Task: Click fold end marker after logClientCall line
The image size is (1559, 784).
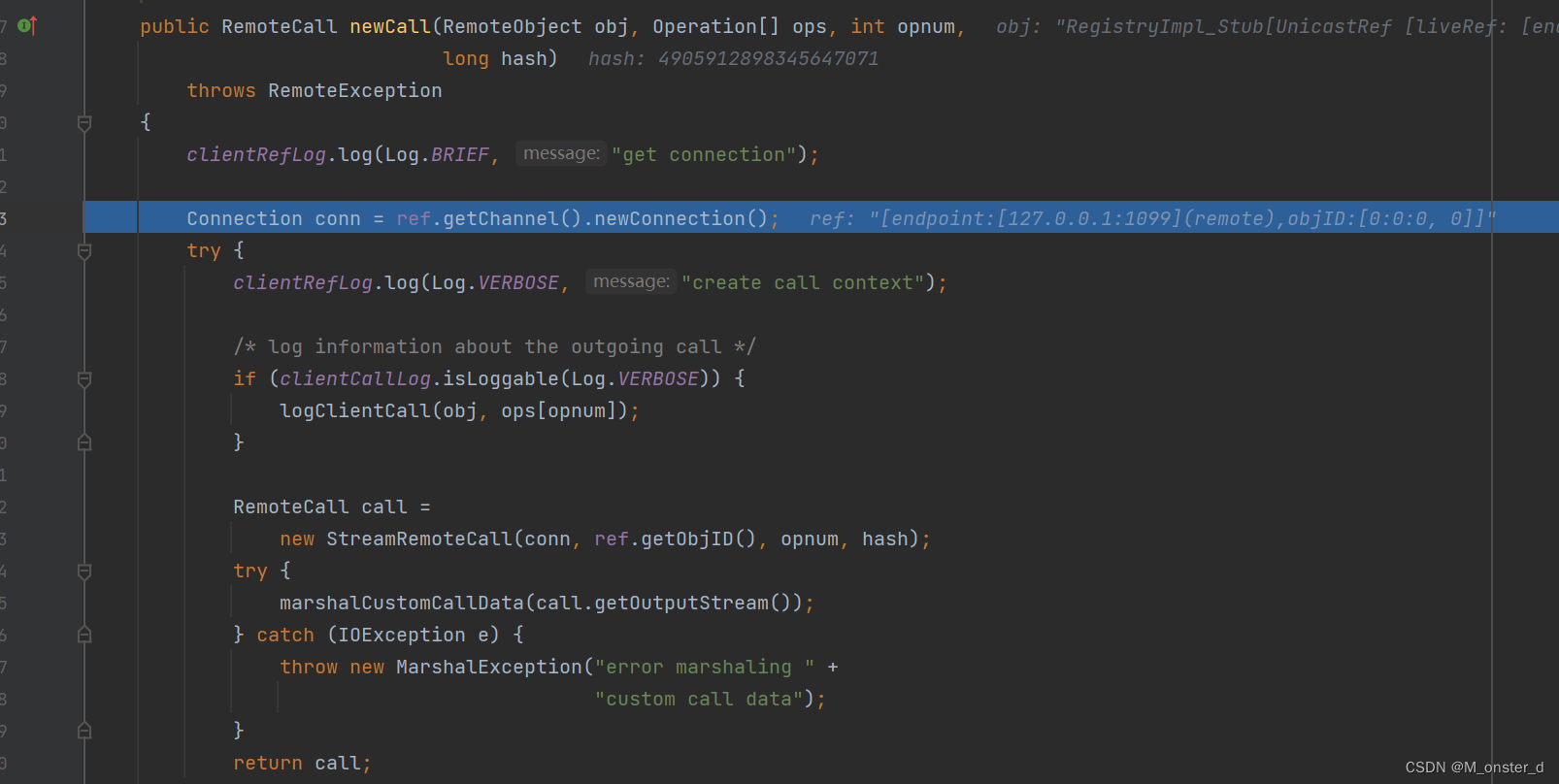Action: 84,442
